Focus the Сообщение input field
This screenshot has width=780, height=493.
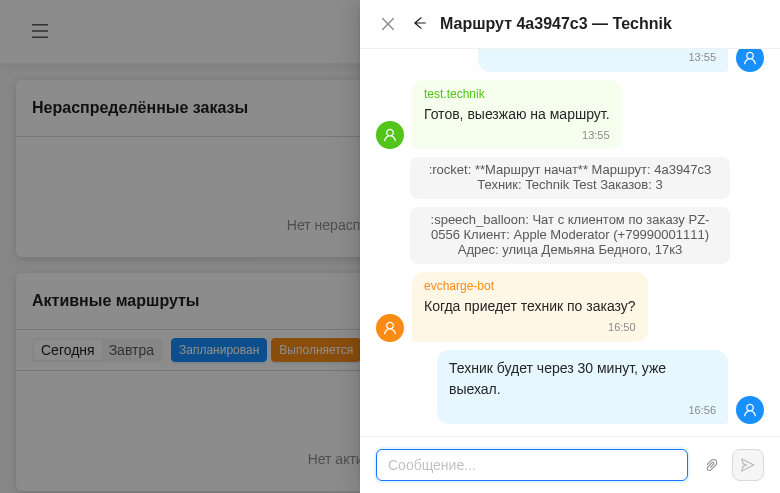[x=532, y=465]
